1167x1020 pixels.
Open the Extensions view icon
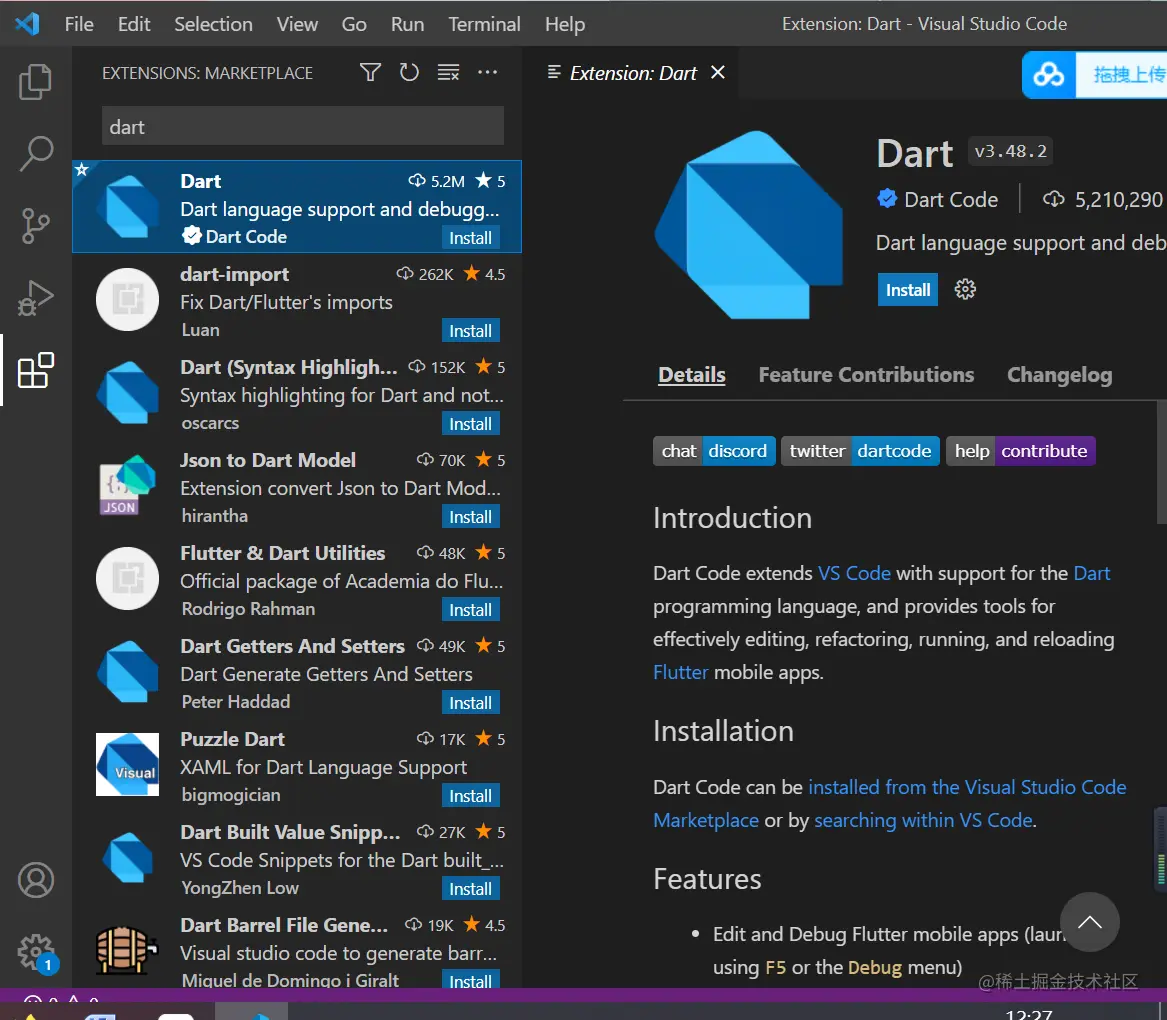pos(35,370)
